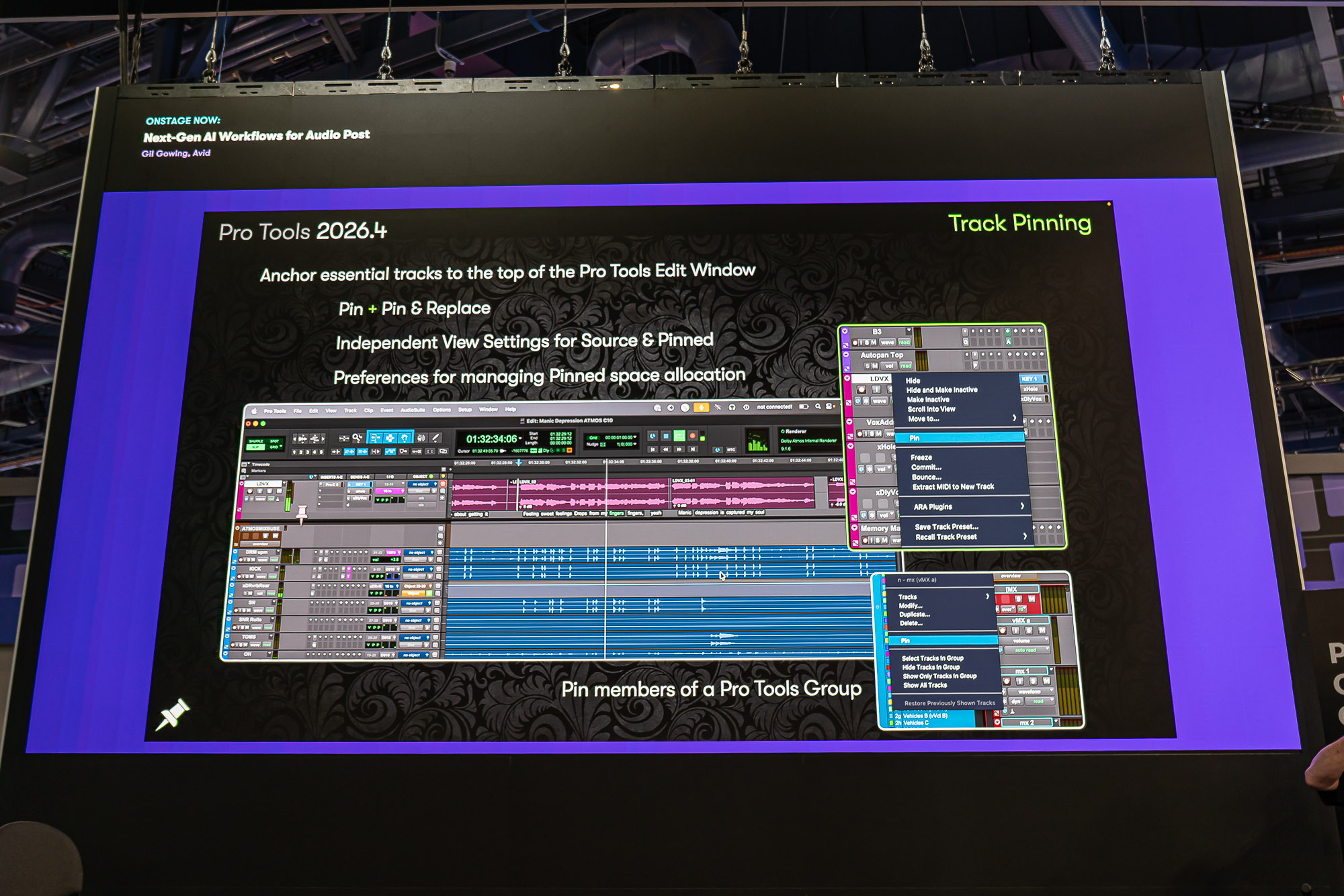Select the Zoomer magnifier tool
The height and width of the screenshot is (896, 1344).
point(357,438)
